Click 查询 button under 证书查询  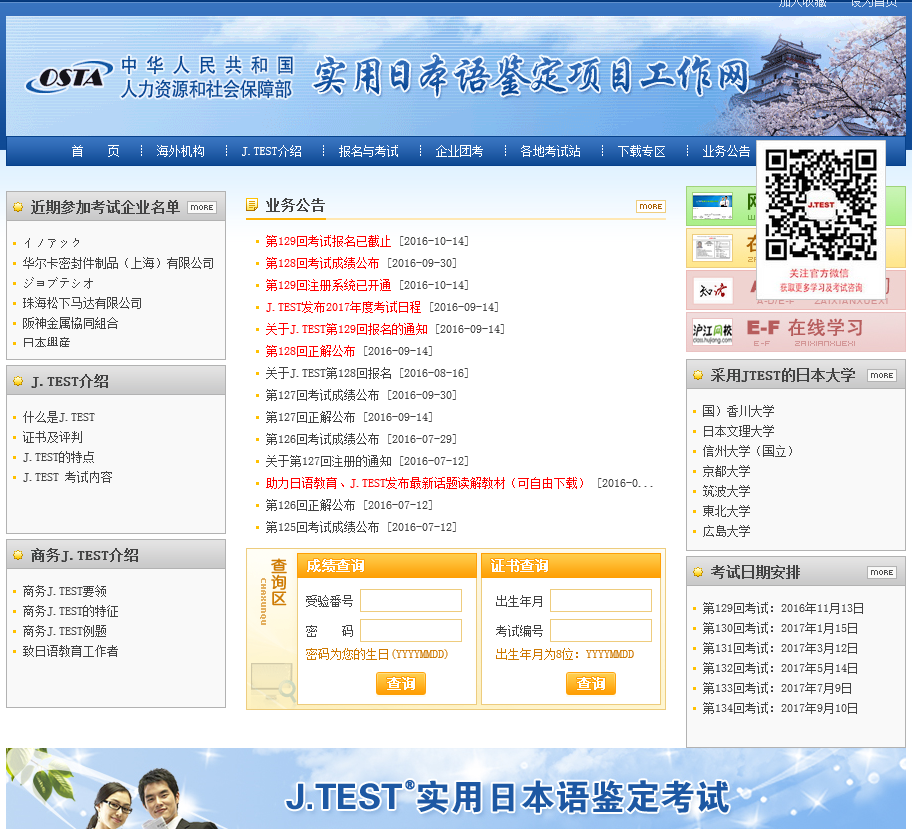pos(591,684)
